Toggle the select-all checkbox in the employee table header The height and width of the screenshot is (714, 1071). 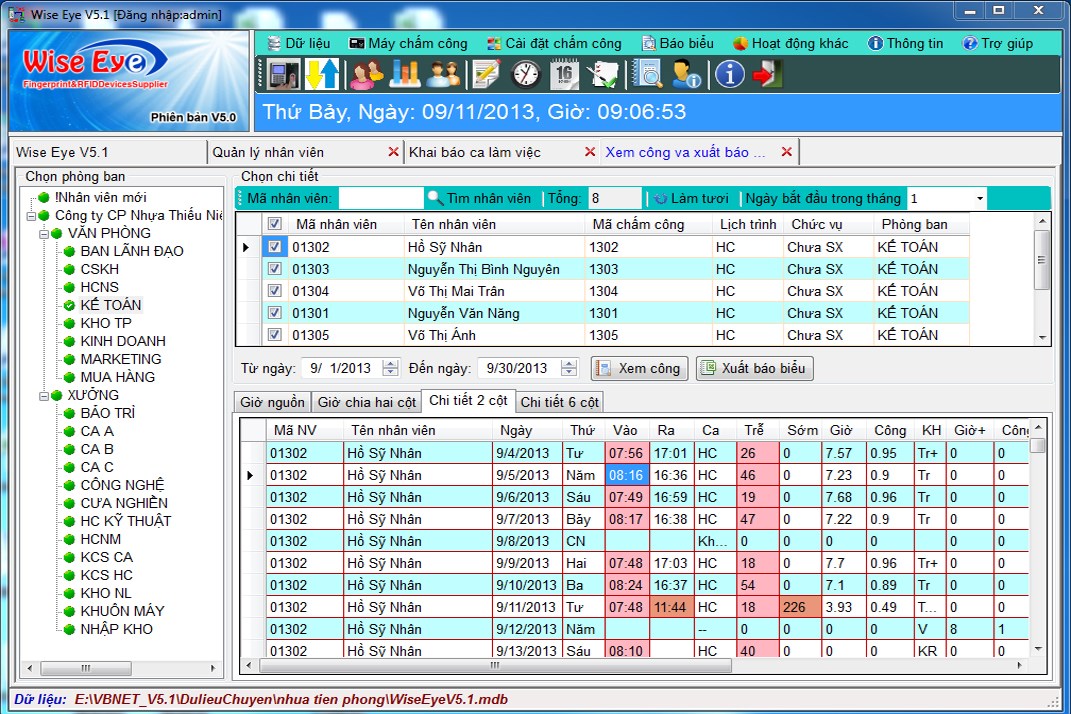(275, 225)
